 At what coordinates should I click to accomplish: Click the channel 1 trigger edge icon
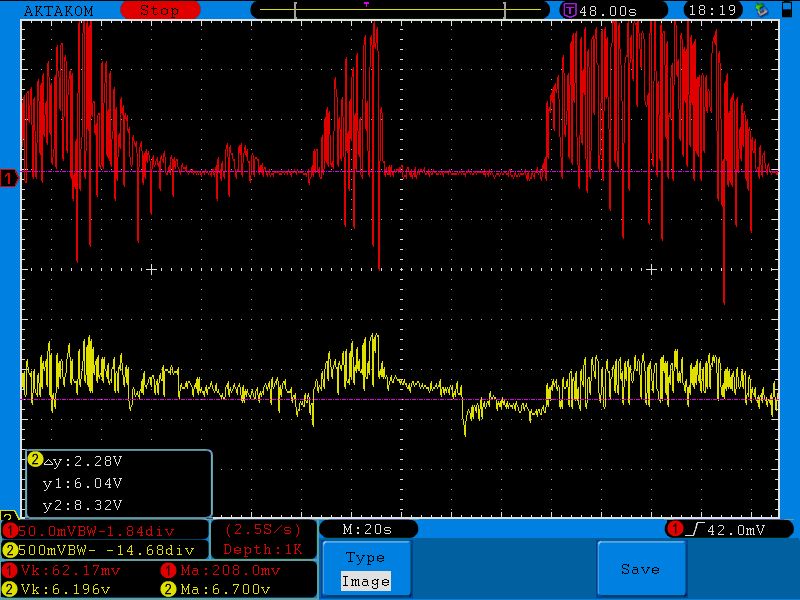693,529
